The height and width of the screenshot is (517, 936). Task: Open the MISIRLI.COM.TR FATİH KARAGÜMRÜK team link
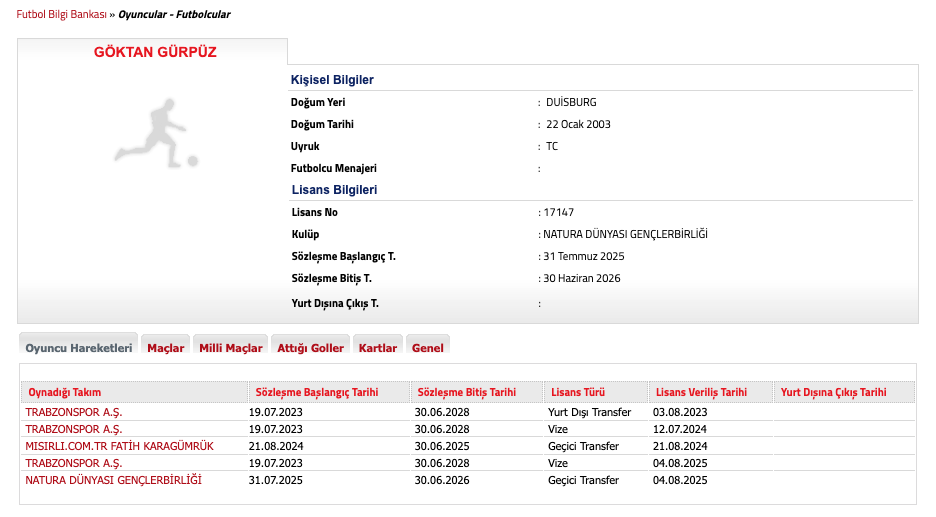pyautogui.click(x=119, y=446)
